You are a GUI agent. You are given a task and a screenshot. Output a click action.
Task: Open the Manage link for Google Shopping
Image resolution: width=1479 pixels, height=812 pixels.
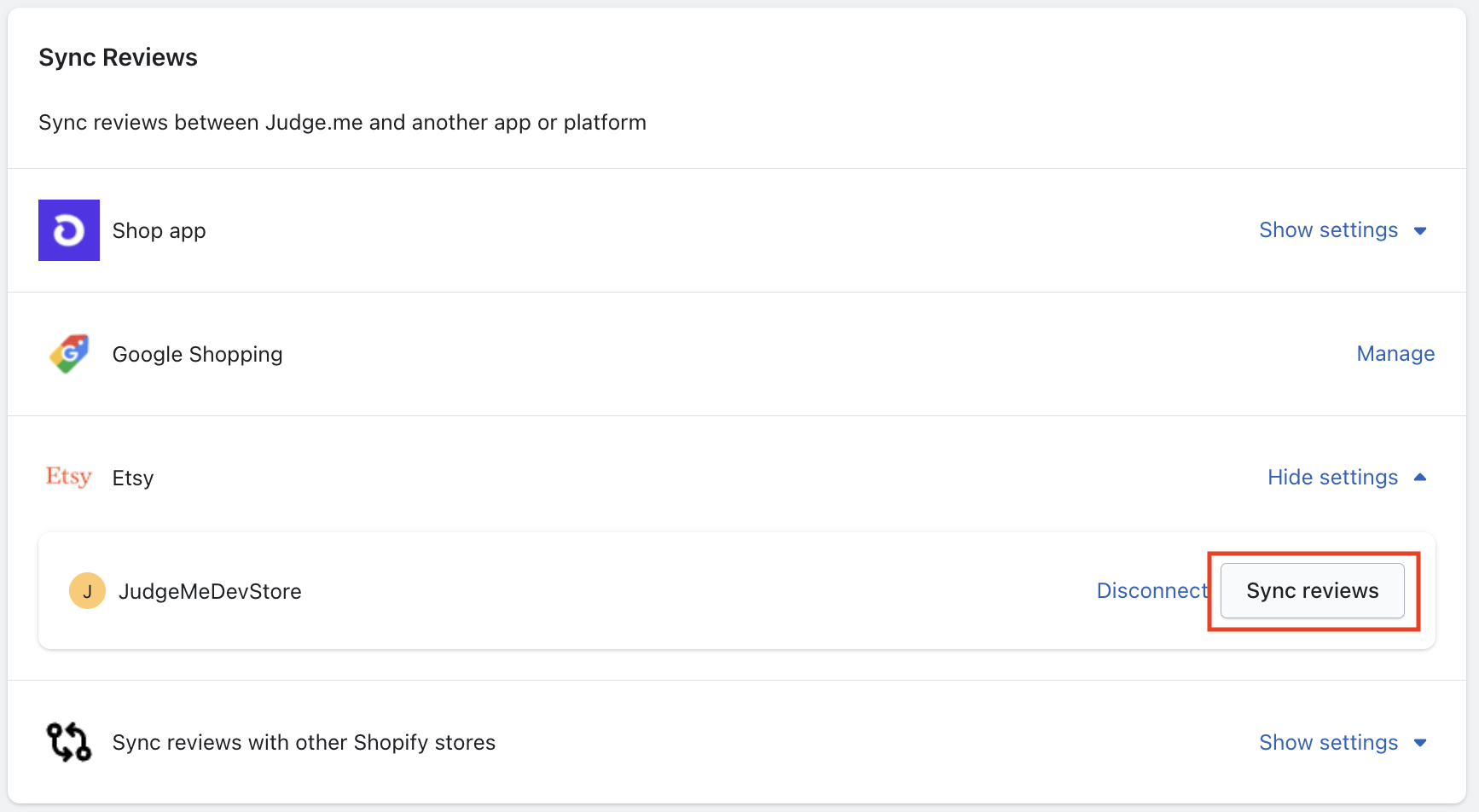click(1395, 354)
